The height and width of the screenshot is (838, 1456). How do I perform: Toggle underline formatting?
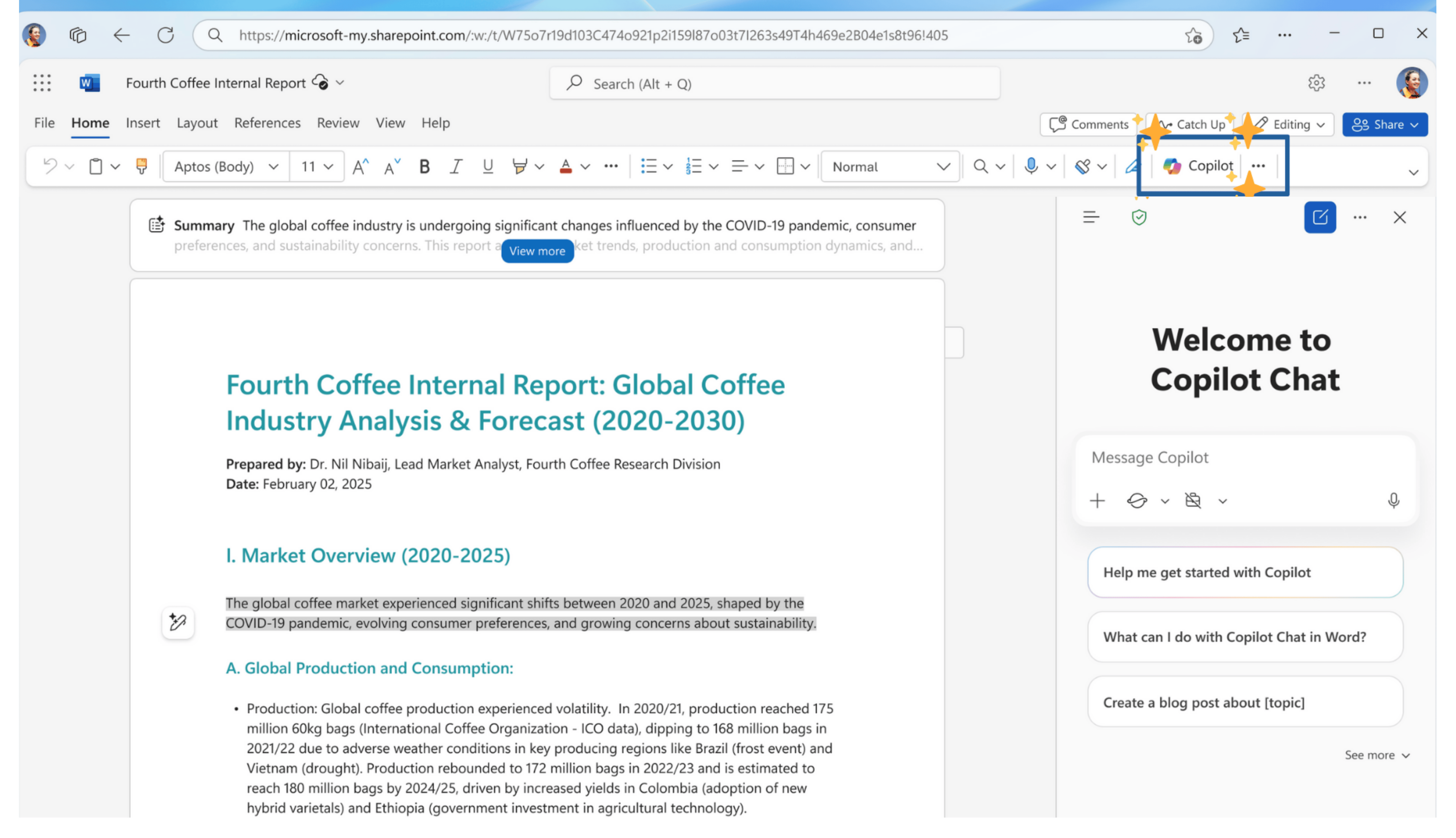(487, 166)
